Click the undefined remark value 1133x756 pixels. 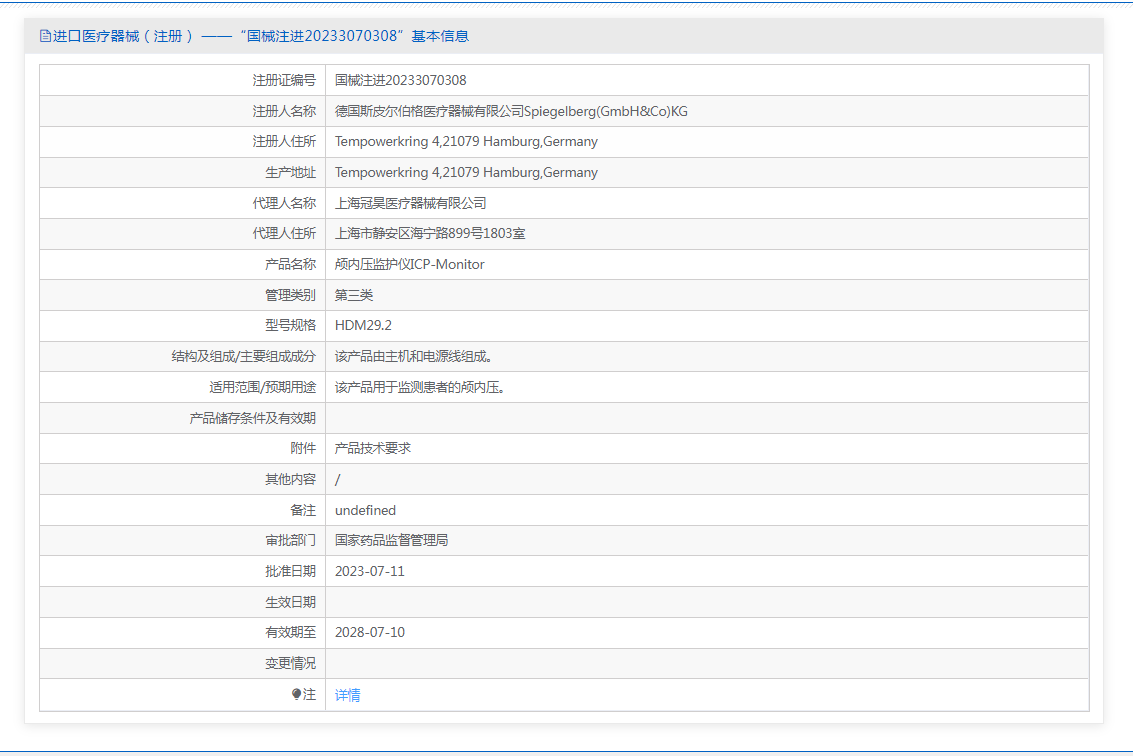click(x=365, y=510)
